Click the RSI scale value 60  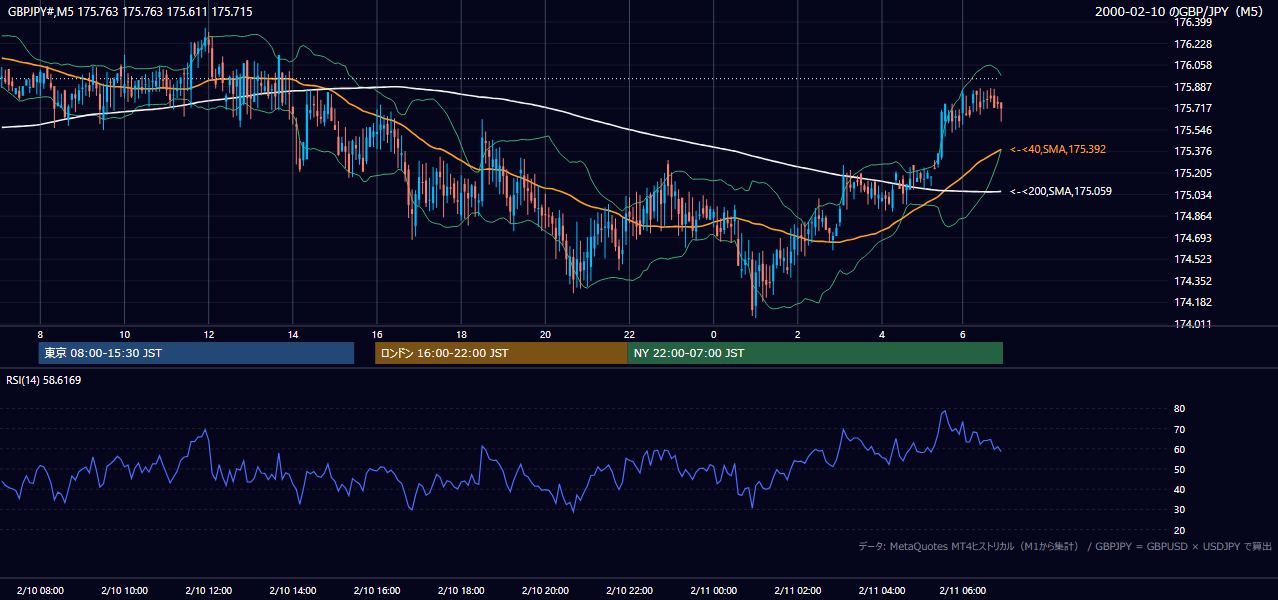point(1179,449)
